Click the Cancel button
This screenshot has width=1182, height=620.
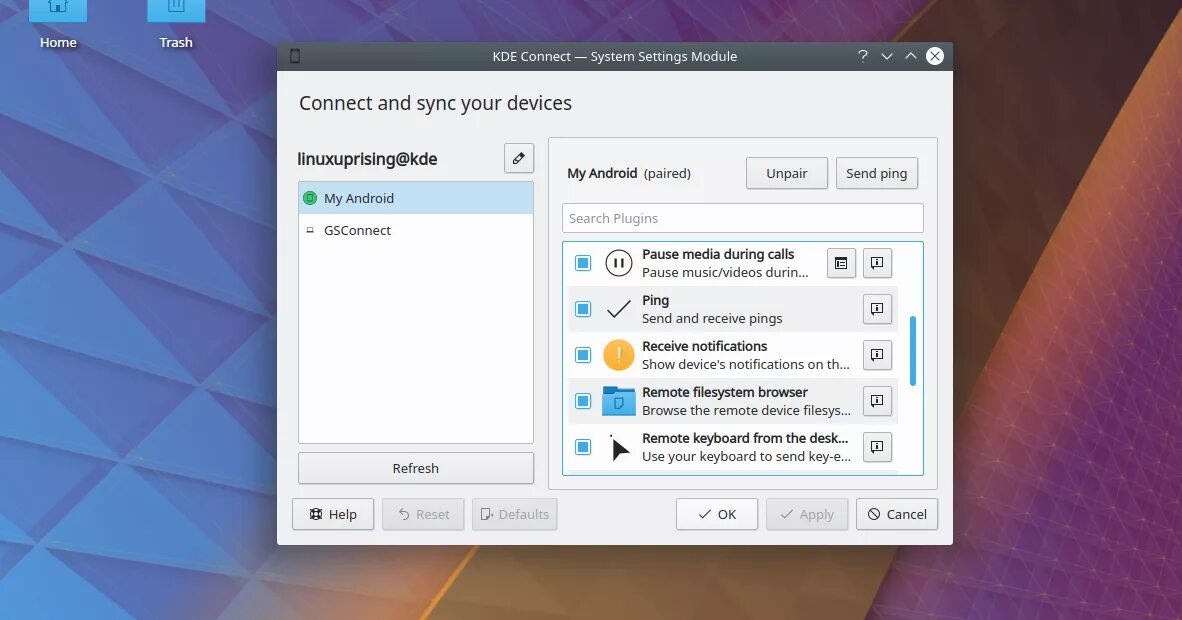point(897,514)
